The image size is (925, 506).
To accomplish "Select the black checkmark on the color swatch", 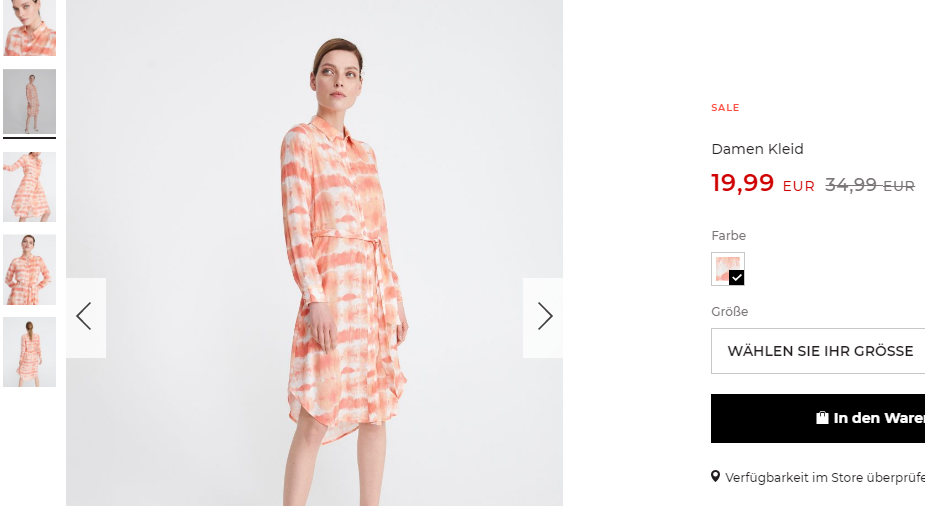I will coord(736,278).
